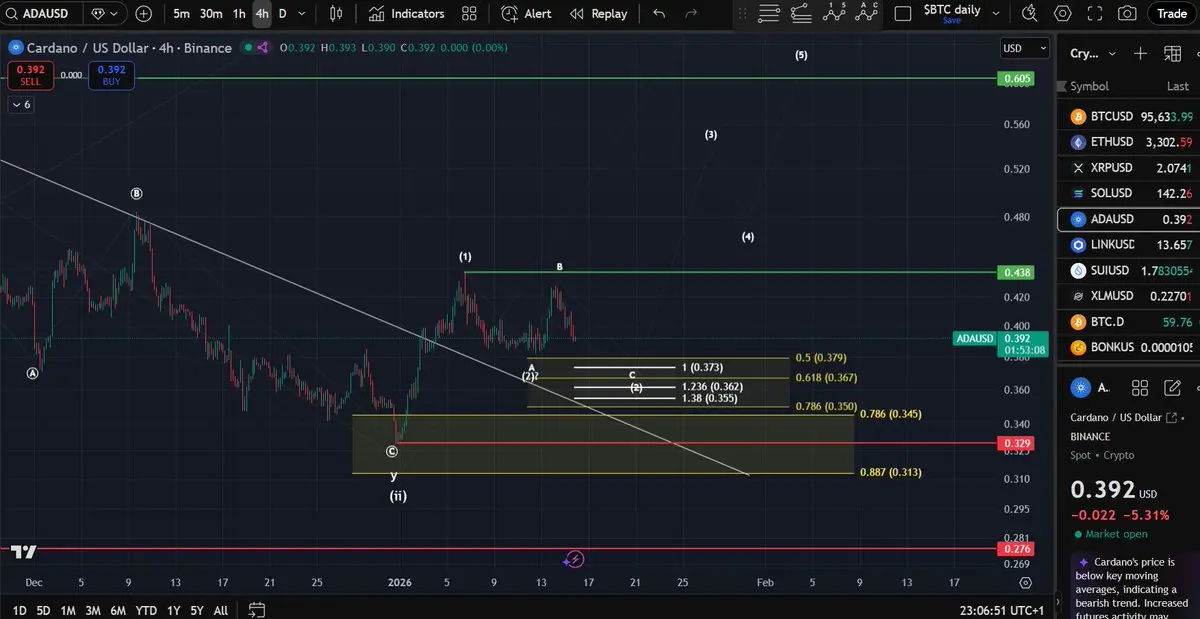1200x619 pixels.
Task: Open timeframe dropdown arrow next to D
Action: tap(303, 14)
